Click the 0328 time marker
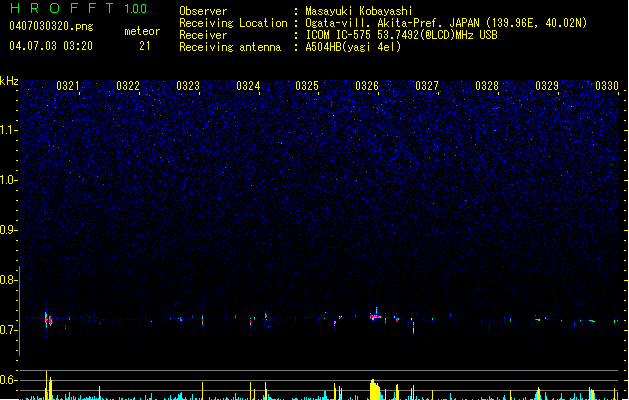 (x=487, y=86)
